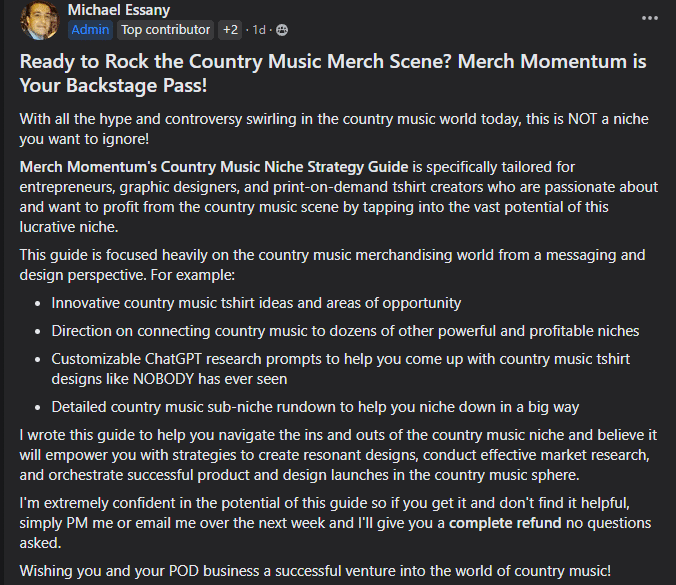Click paragraph starting 'This guide is focused heavily'
This screenshot has width=676, height=585.
pos(332,265)
